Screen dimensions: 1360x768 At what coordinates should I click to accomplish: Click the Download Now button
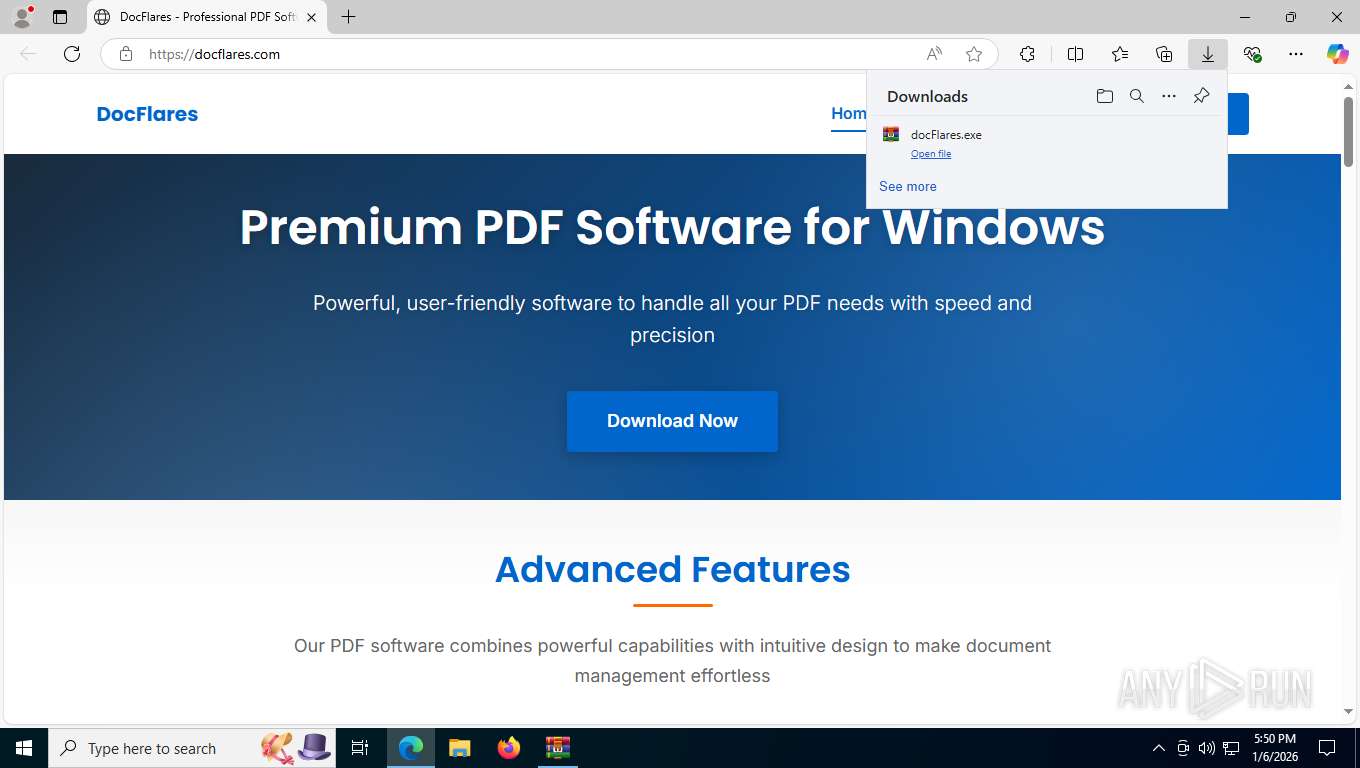(672, 421)
